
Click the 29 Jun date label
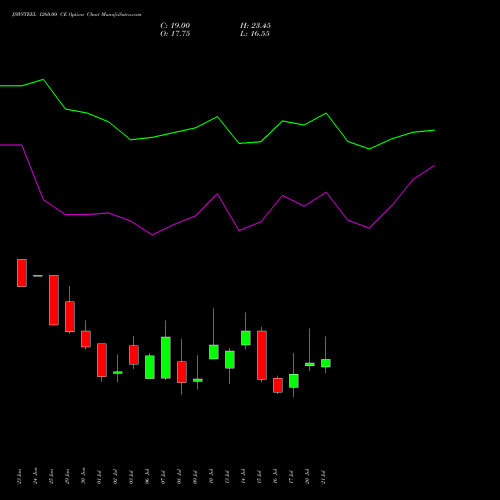67,476
